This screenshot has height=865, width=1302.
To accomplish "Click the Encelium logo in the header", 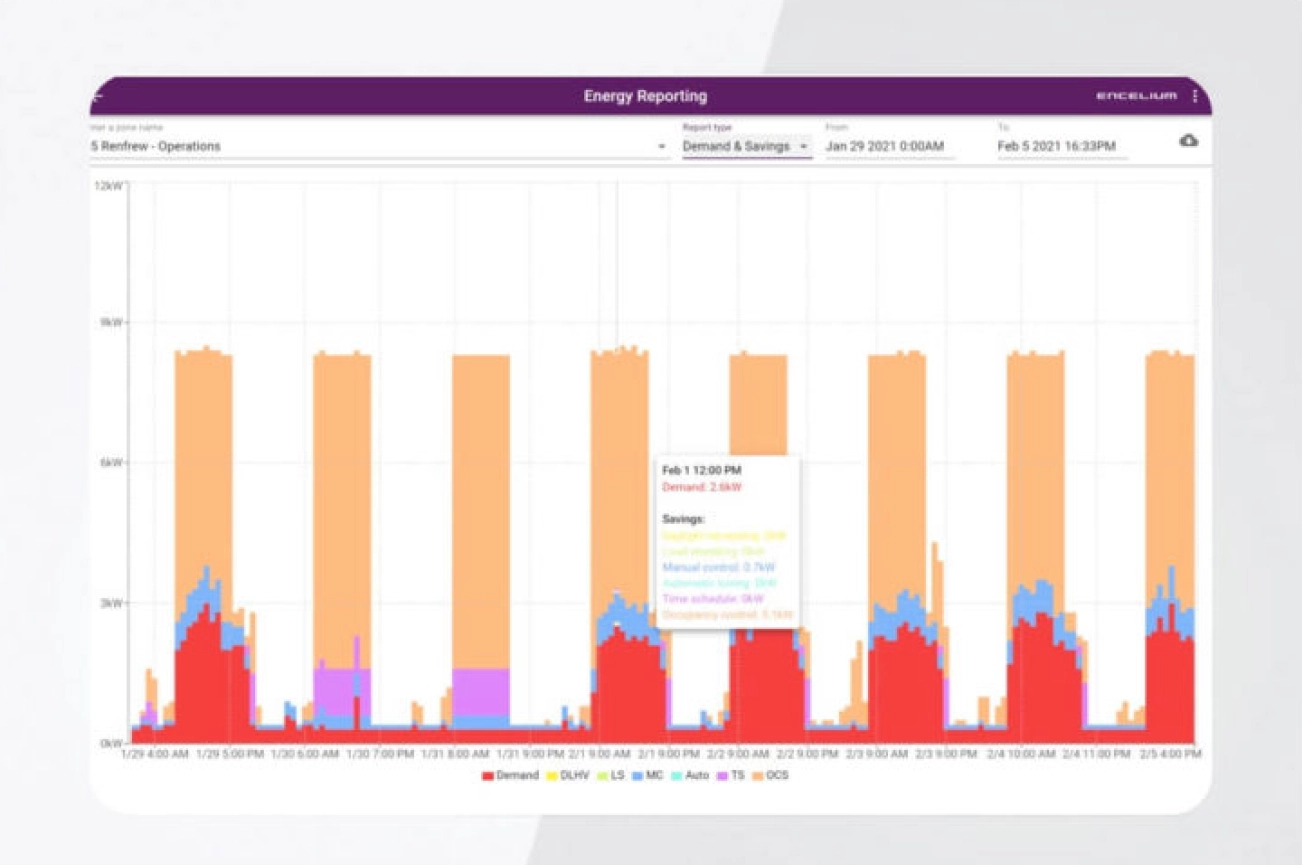I will pyautogui.click(x=1136, y=96).
